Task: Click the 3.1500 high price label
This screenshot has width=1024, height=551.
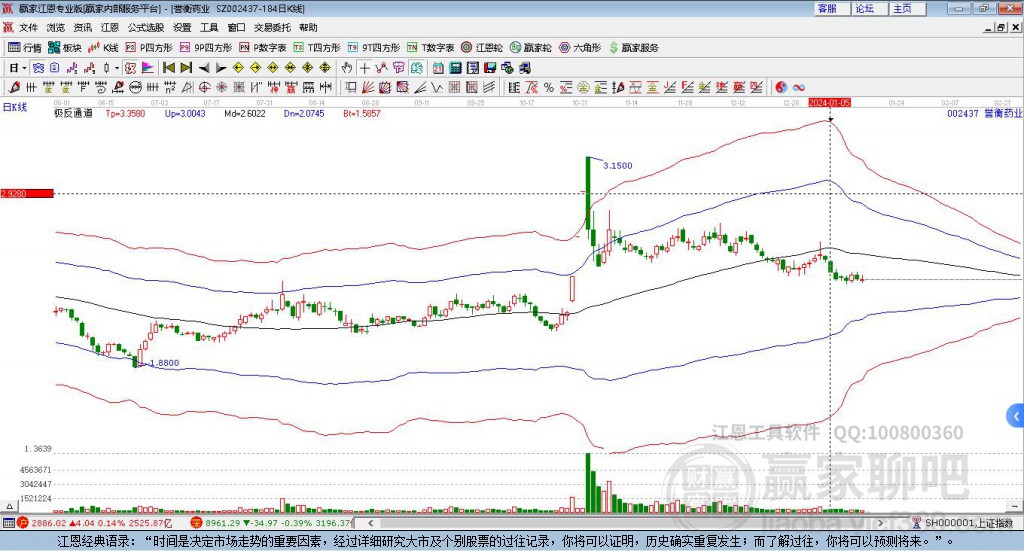Action: pyautogui.click(x=617, y=166)
